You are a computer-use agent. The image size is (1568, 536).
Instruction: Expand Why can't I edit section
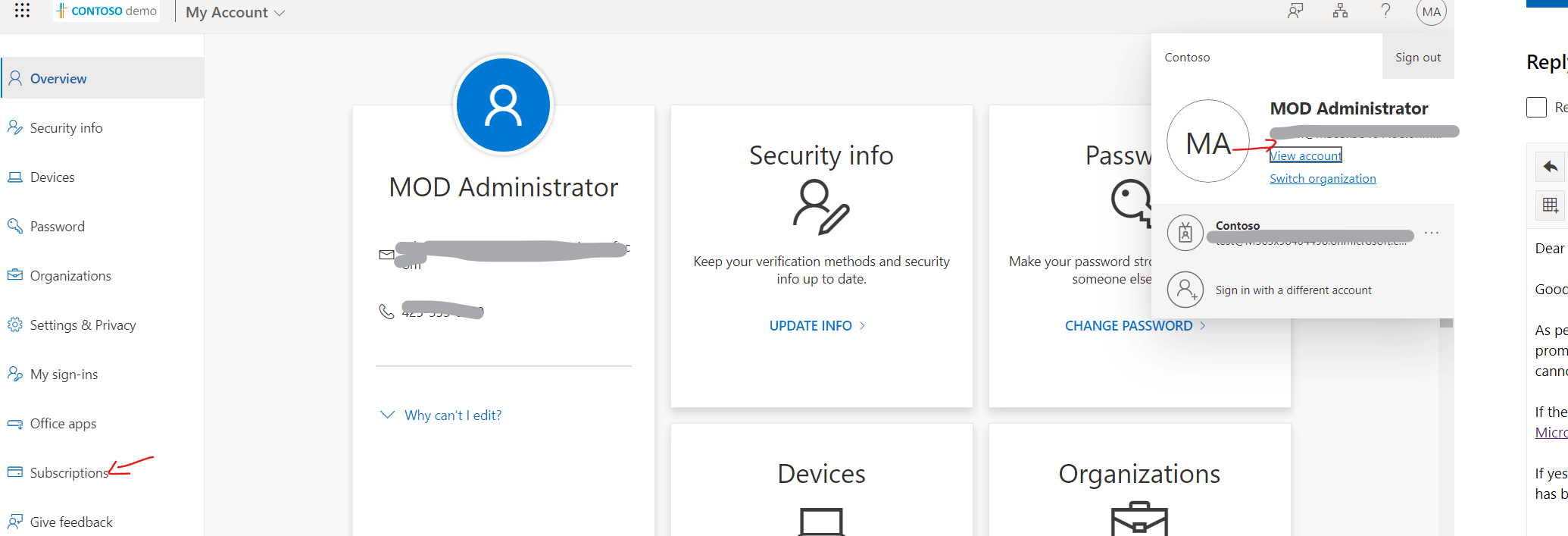click(440, 415)
